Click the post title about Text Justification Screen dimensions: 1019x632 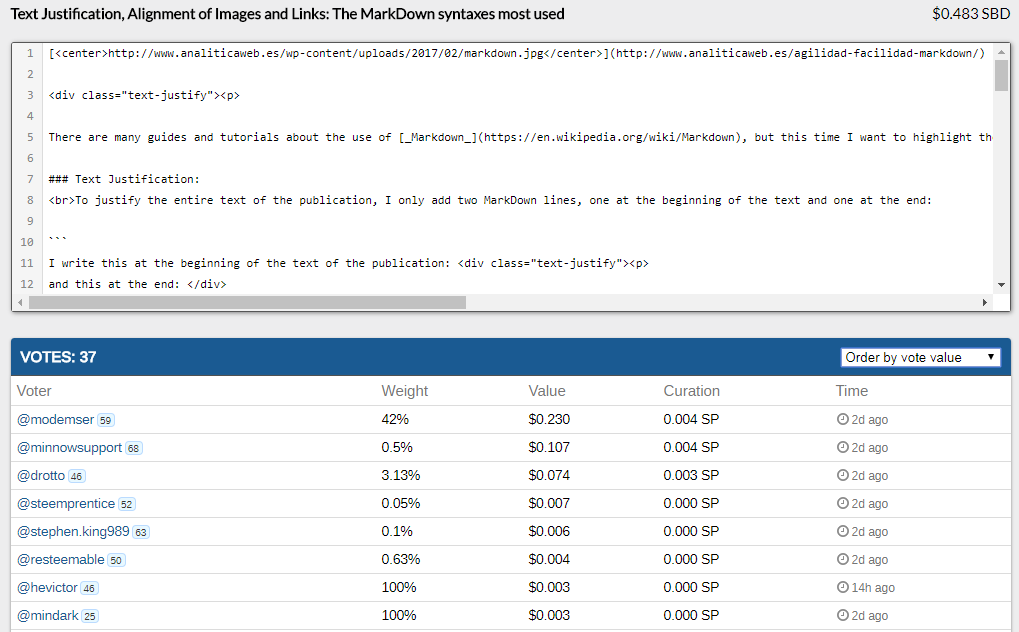[287, 14]
